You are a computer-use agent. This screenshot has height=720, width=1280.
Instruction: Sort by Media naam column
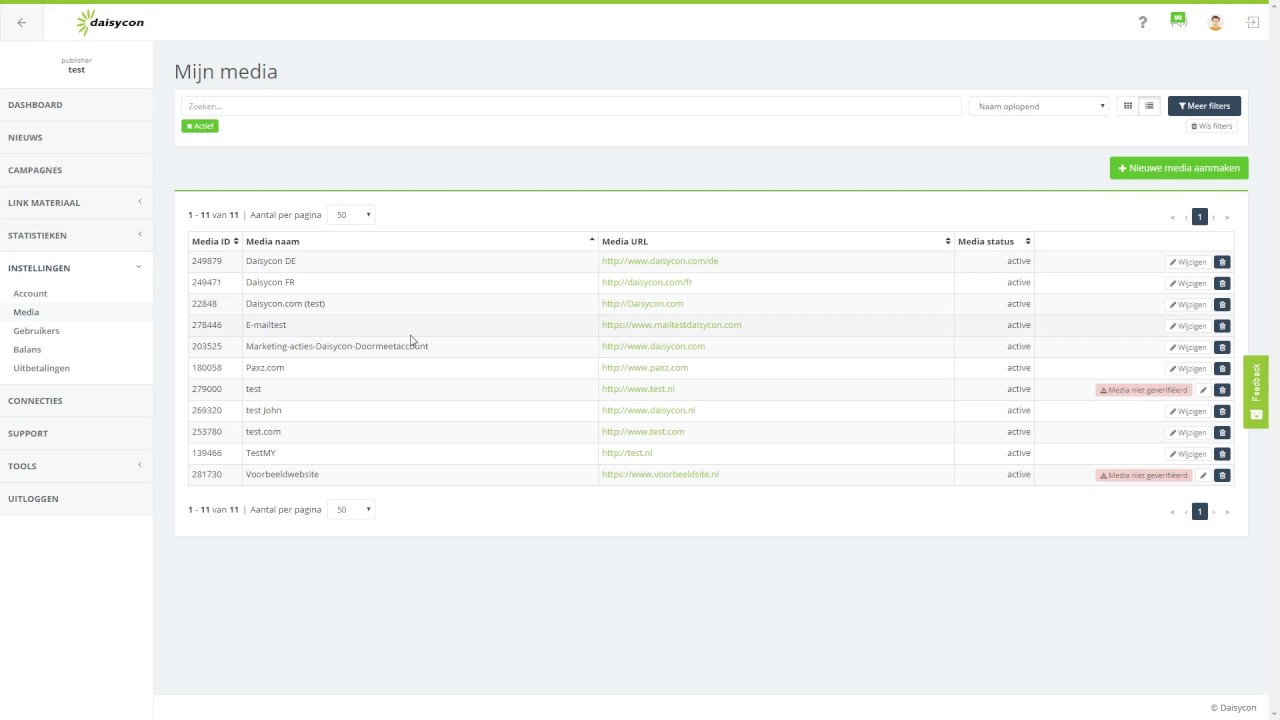click(420, 241)
